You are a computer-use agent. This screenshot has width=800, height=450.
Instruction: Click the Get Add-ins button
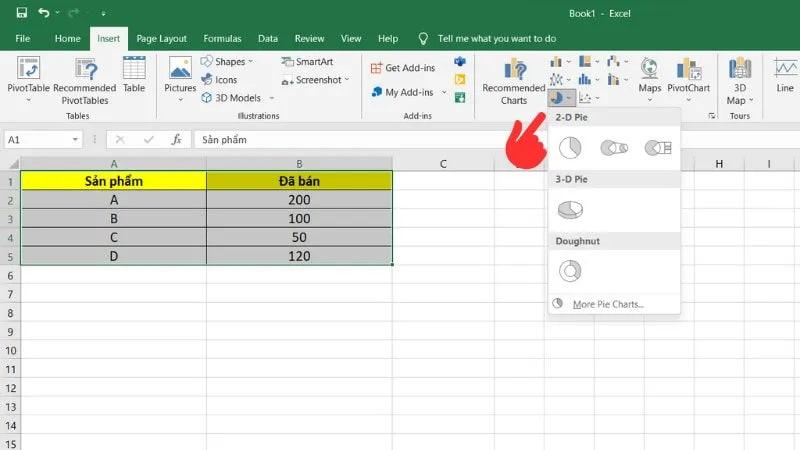[x=403, y=68]
